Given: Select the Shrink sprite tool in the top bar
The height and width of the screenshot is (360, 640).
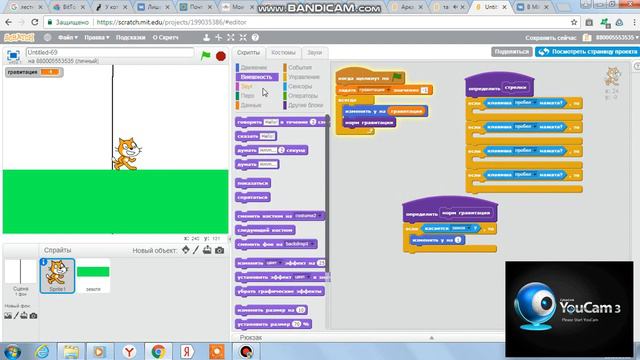Looking at the screenshot, I should (x=243, y=38).
